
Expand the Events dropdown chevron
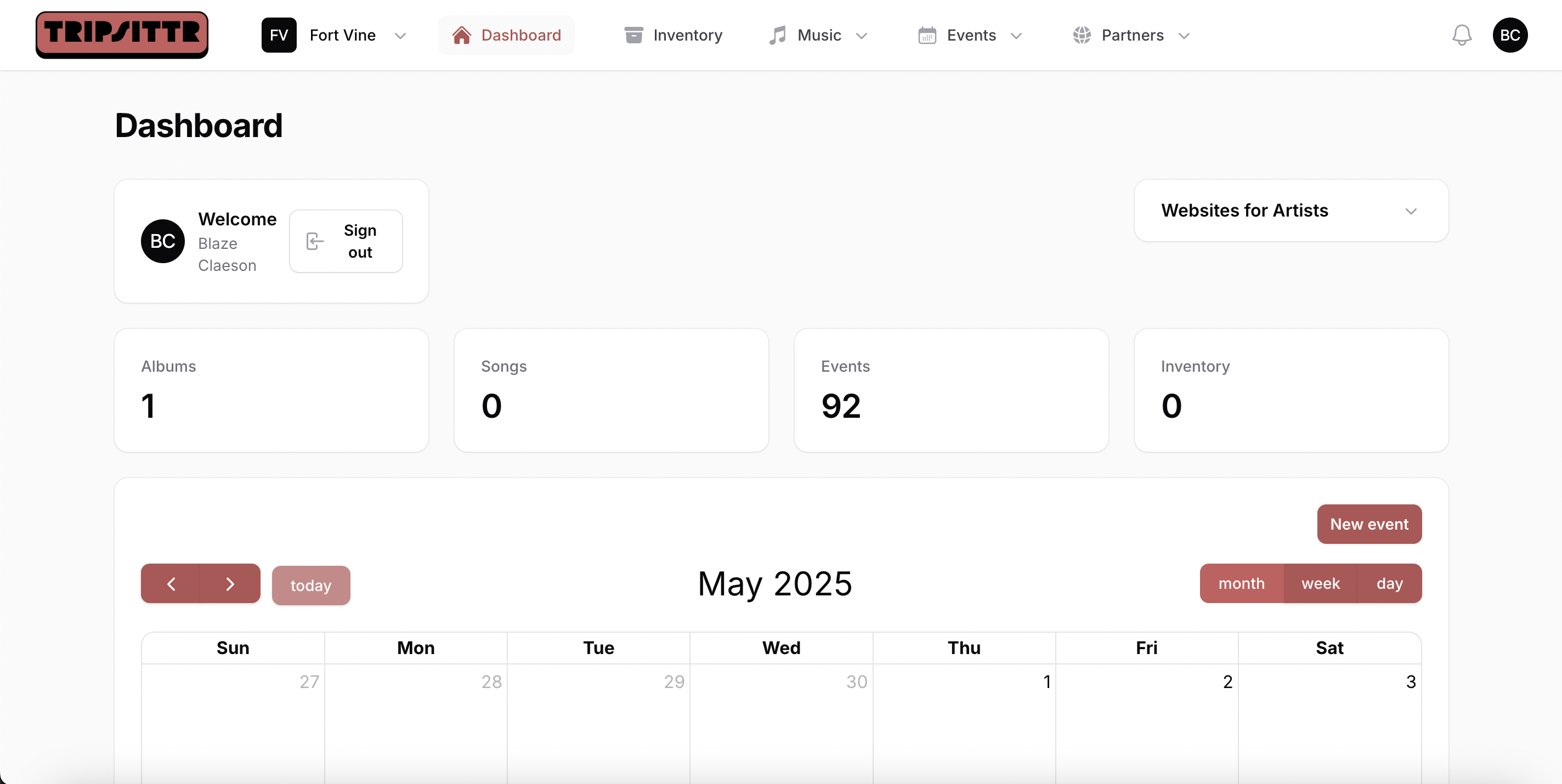click(x=1017, y=36)
